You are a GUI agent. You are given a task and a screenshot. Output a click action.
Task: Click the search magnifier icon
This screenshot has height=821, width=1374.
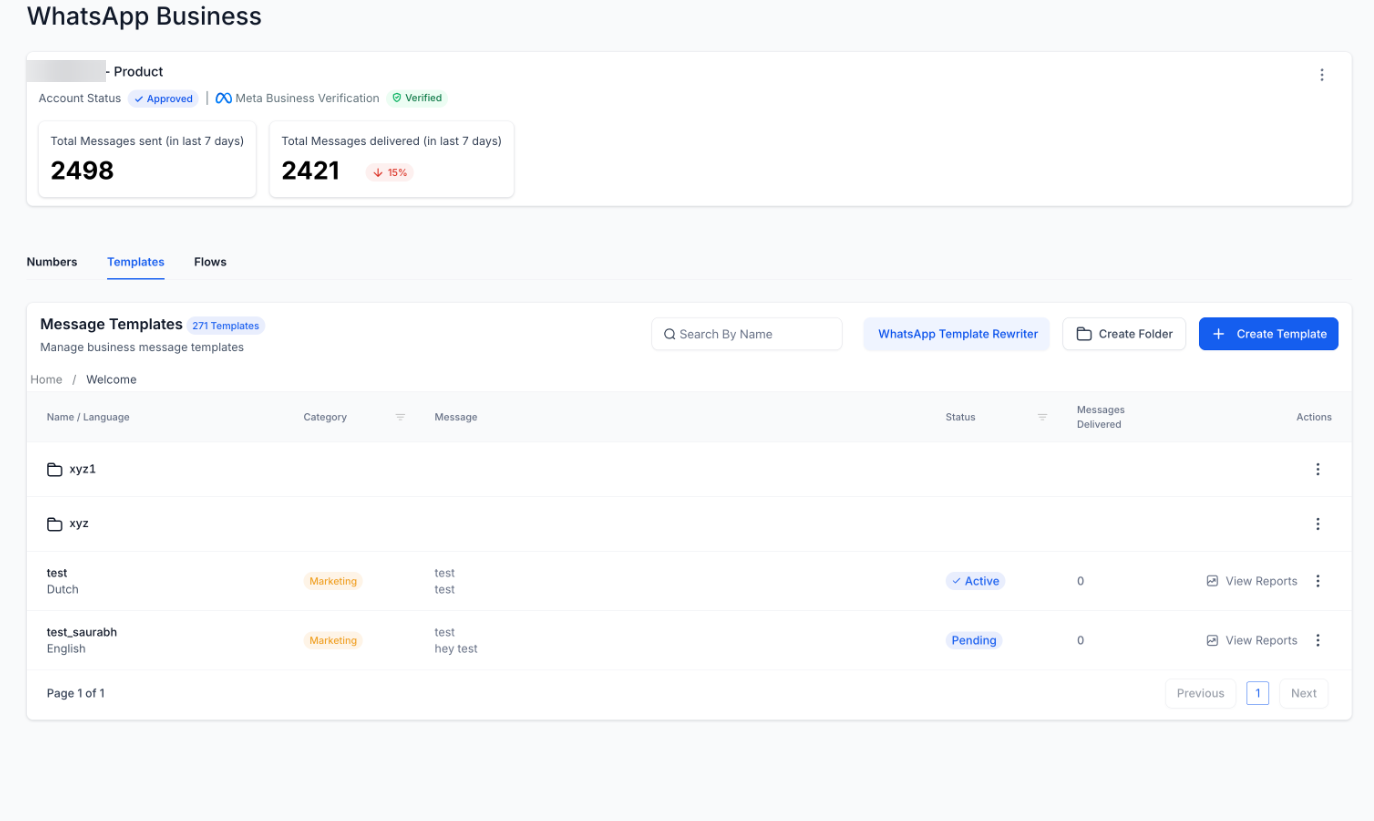670,334
